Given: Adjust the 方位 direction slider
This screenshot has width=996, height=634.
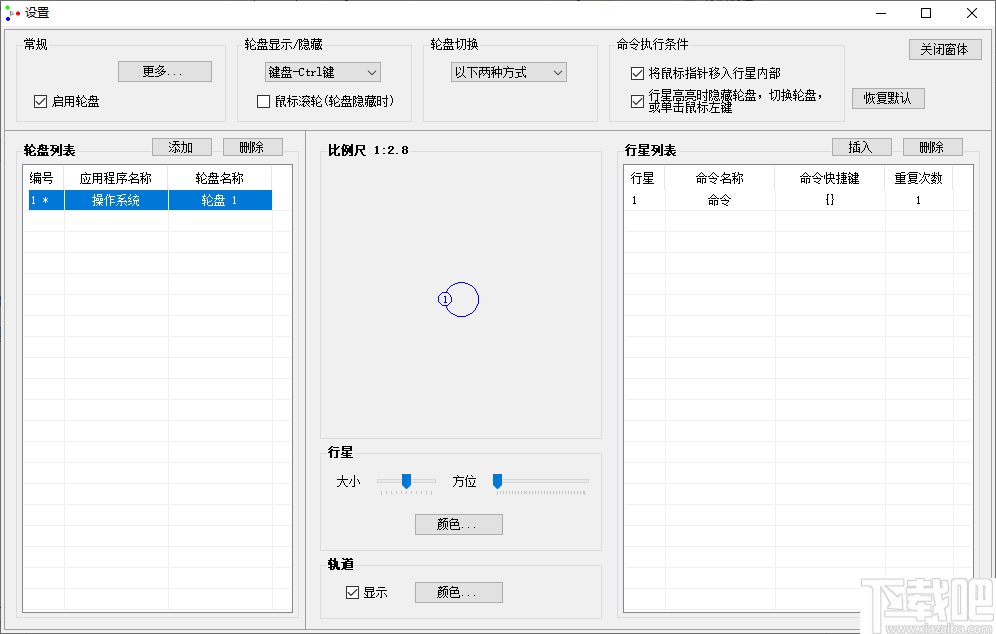Looking at the screenshot, I should [497, 481].
